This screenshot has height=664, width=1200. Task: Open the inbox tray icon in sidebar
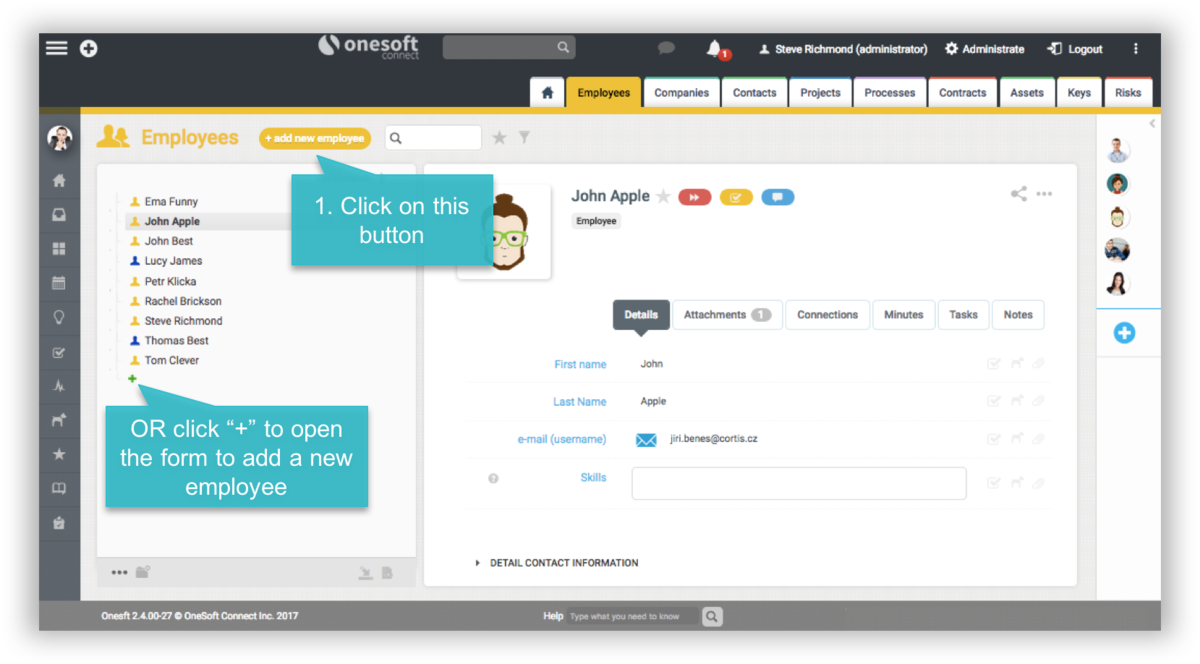tap(59, 215)
